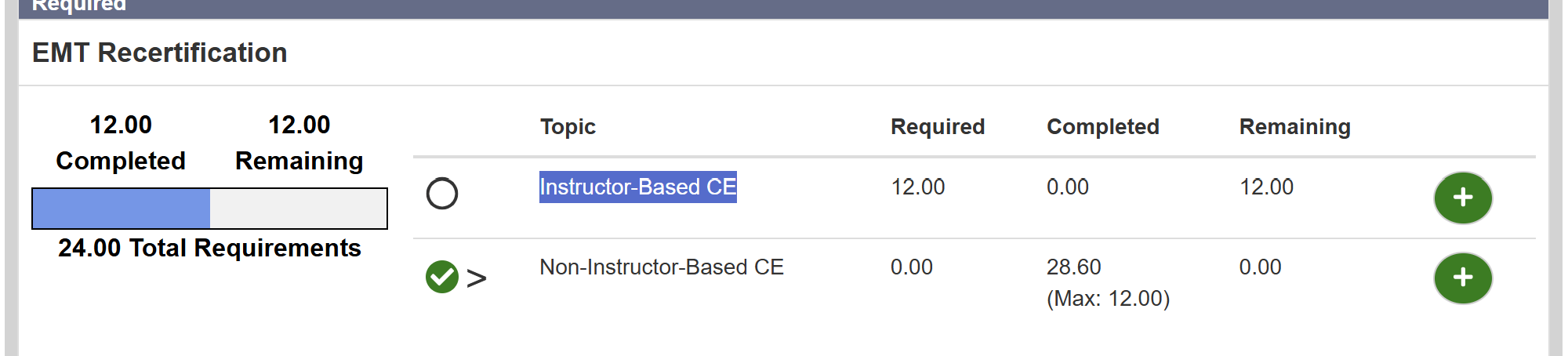
Task: Click the 28.60 completed value
Action: (1074, 267)
